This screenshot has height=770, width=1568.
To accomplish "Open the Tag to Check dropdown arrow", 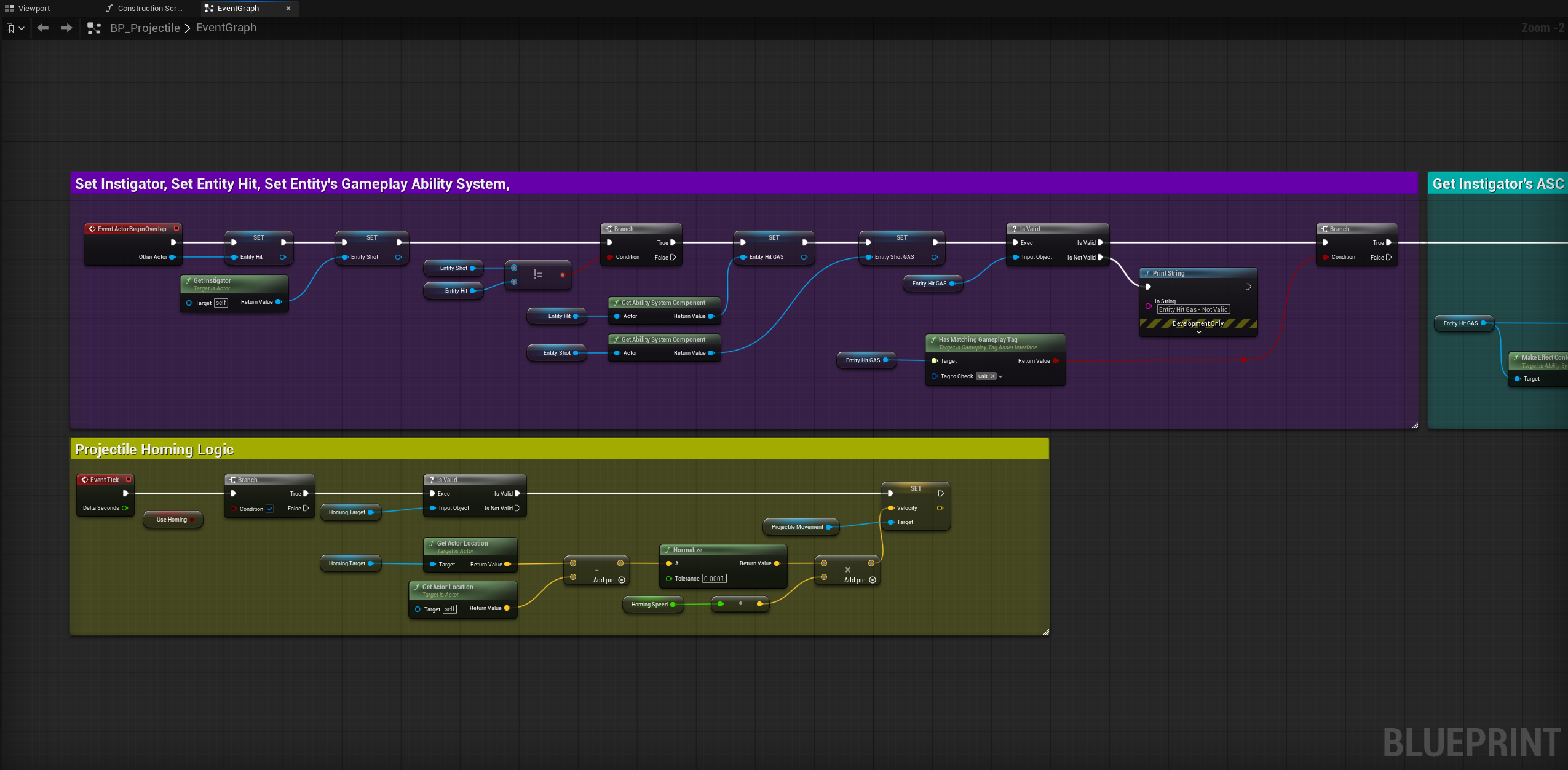I will (1000, 376).
